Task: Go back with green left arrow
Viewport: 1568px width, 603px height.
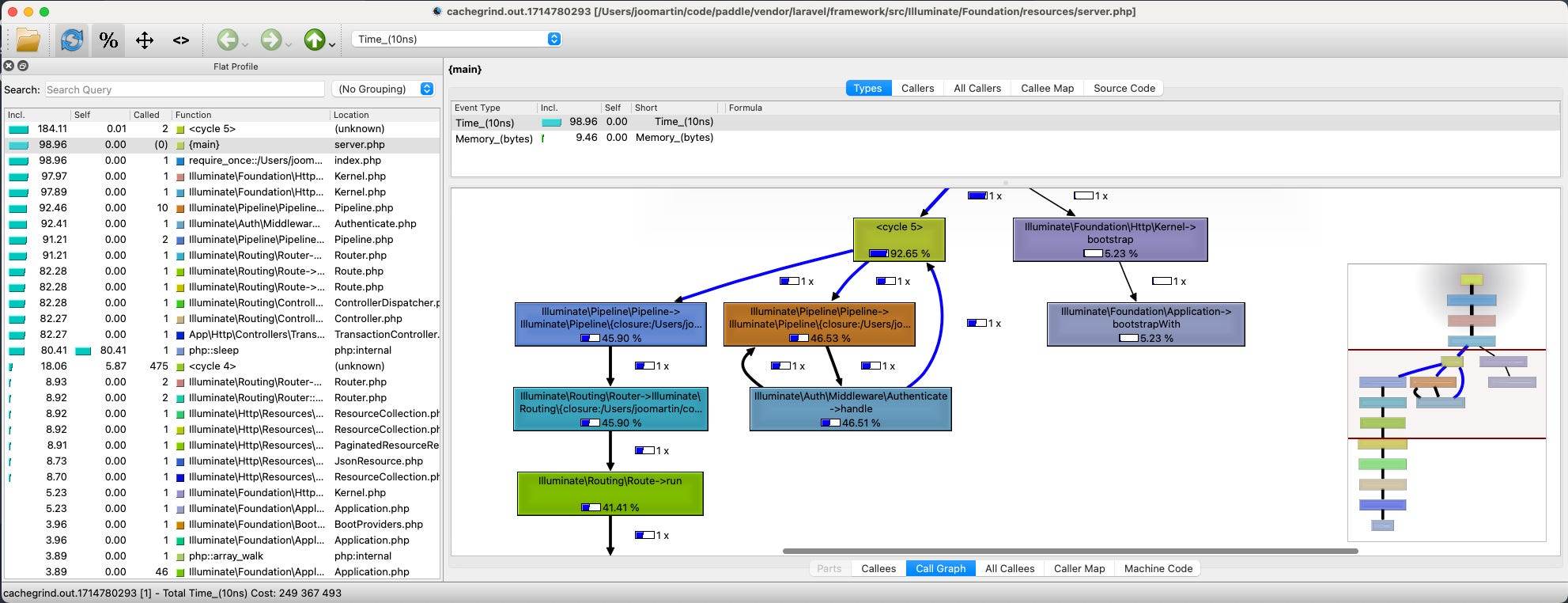Action: click(228, 40)
